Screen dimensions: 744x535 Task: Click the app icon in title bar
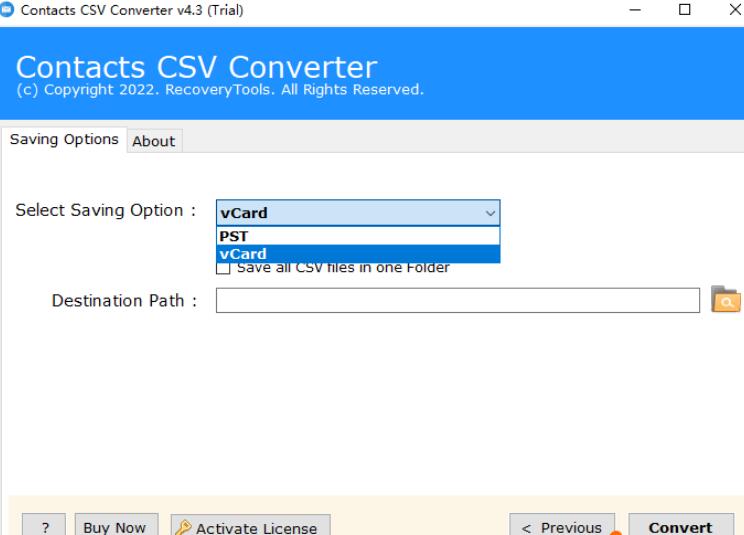pyautogui.click(x=7, y=10)
